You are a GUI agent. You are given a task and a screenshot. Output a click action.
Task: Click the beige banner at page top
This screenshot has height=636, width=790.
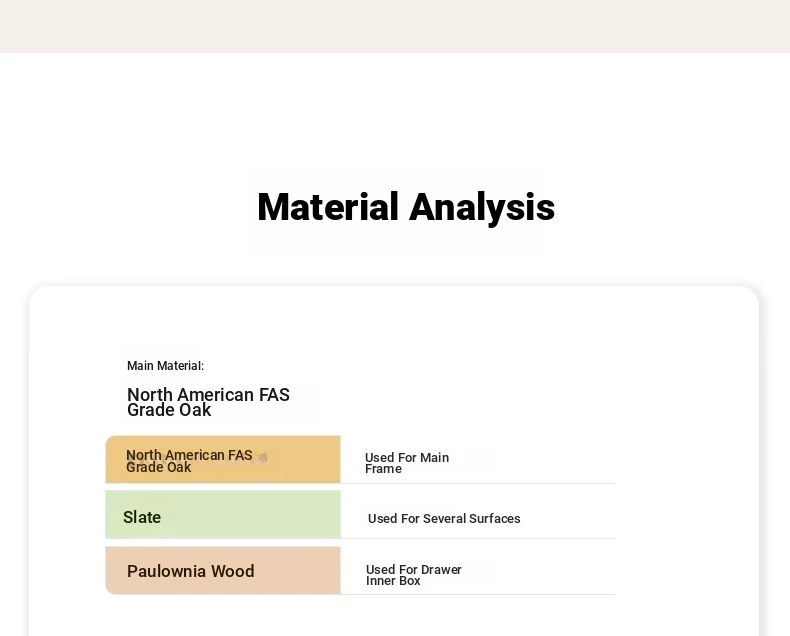tap(395, 26)
